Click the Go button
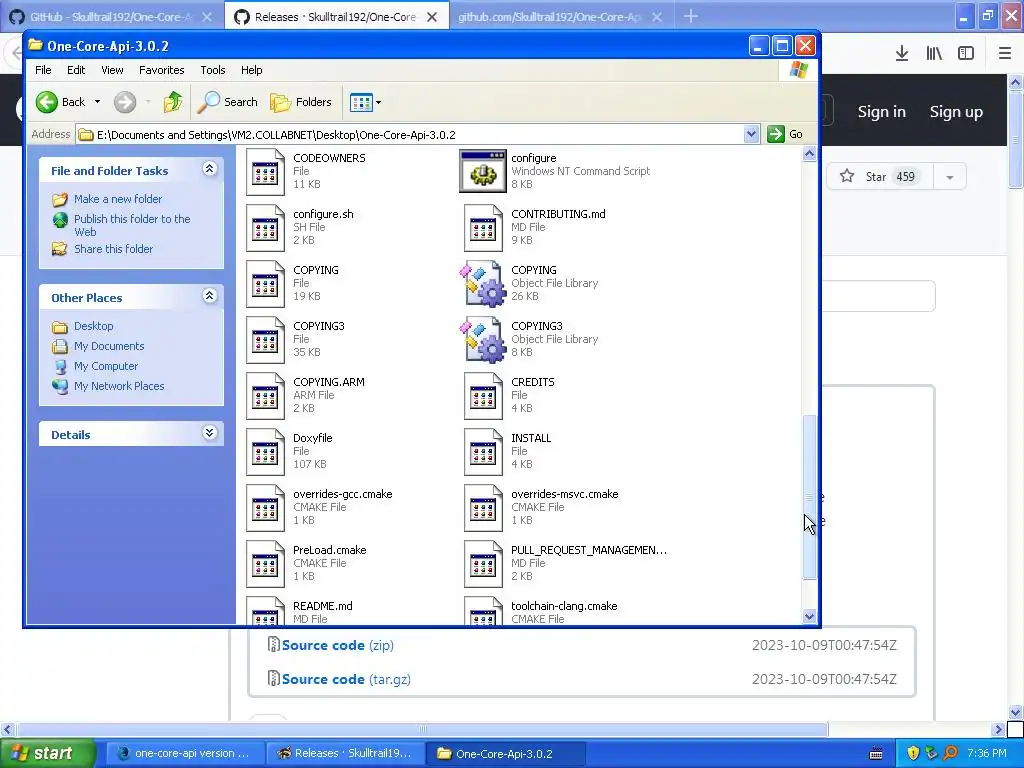This screenshot has width=1024, height=768. pos(786,135)
